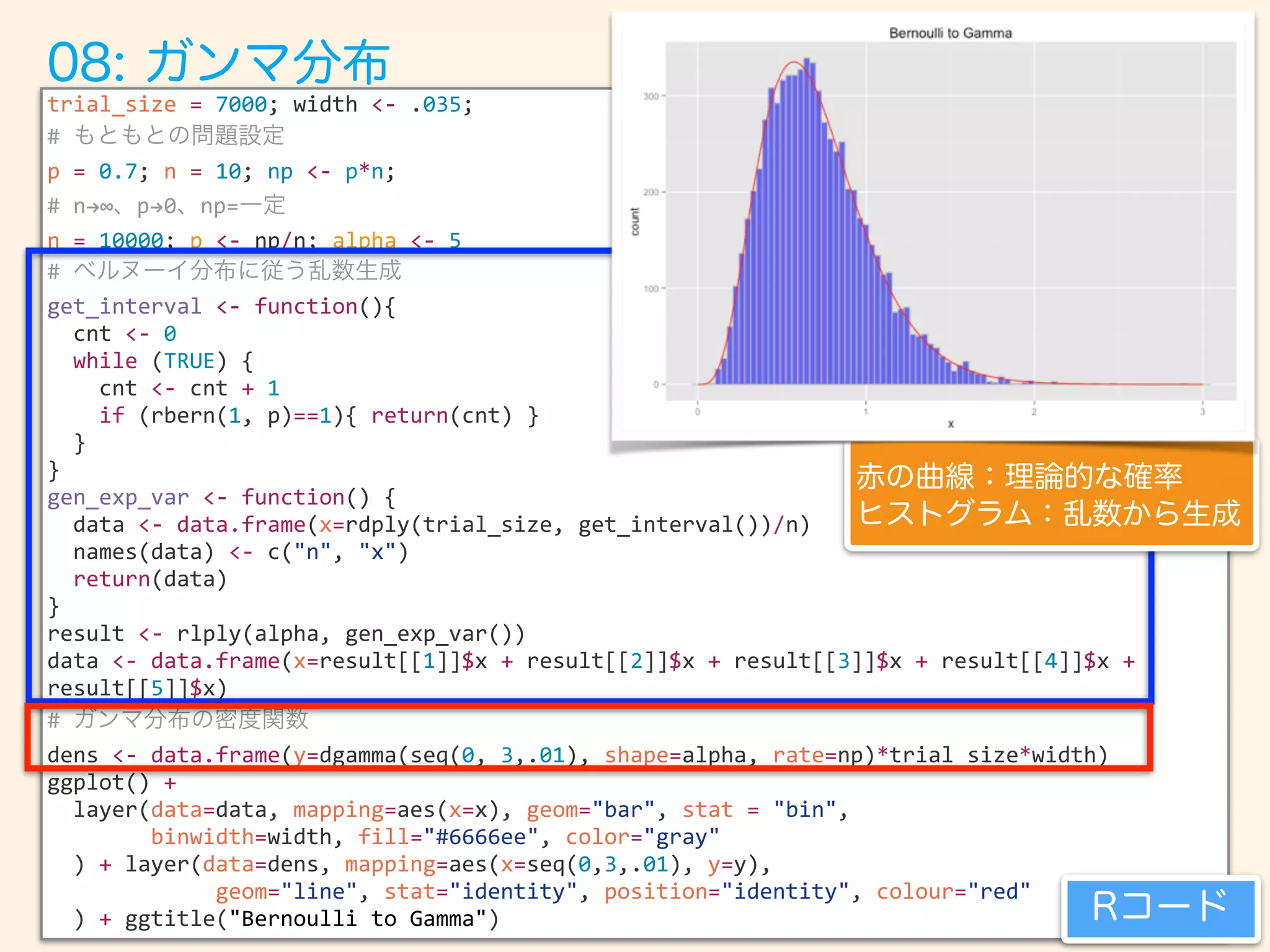Screen dimensions: 1270x952
Task: Click the comment "# ガンマ分布の密度関数"
Action: 178,719
